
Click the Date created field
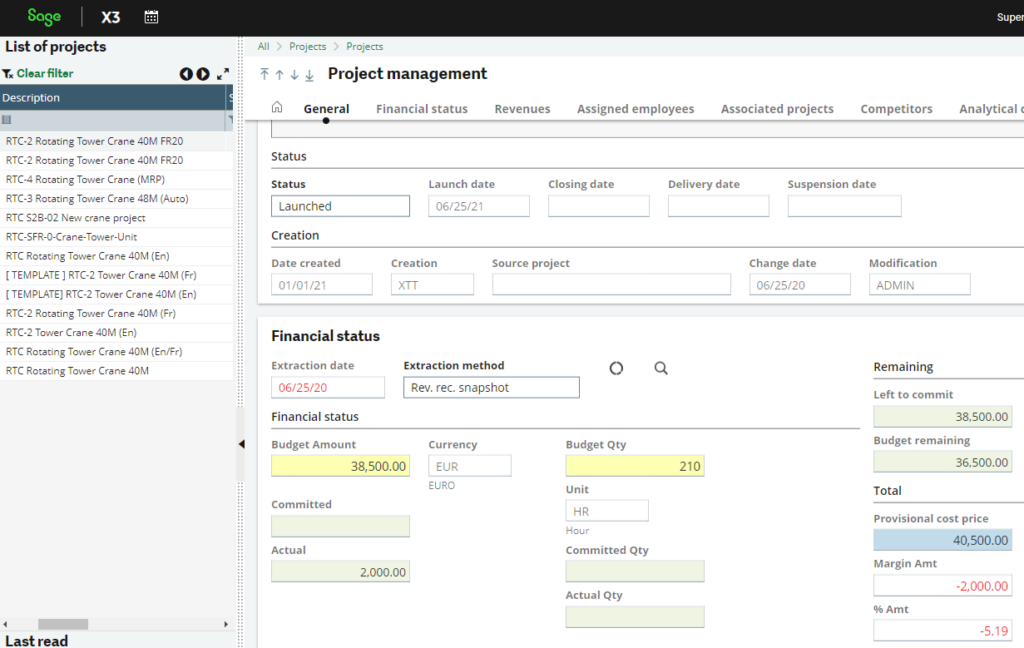(322, 284)
